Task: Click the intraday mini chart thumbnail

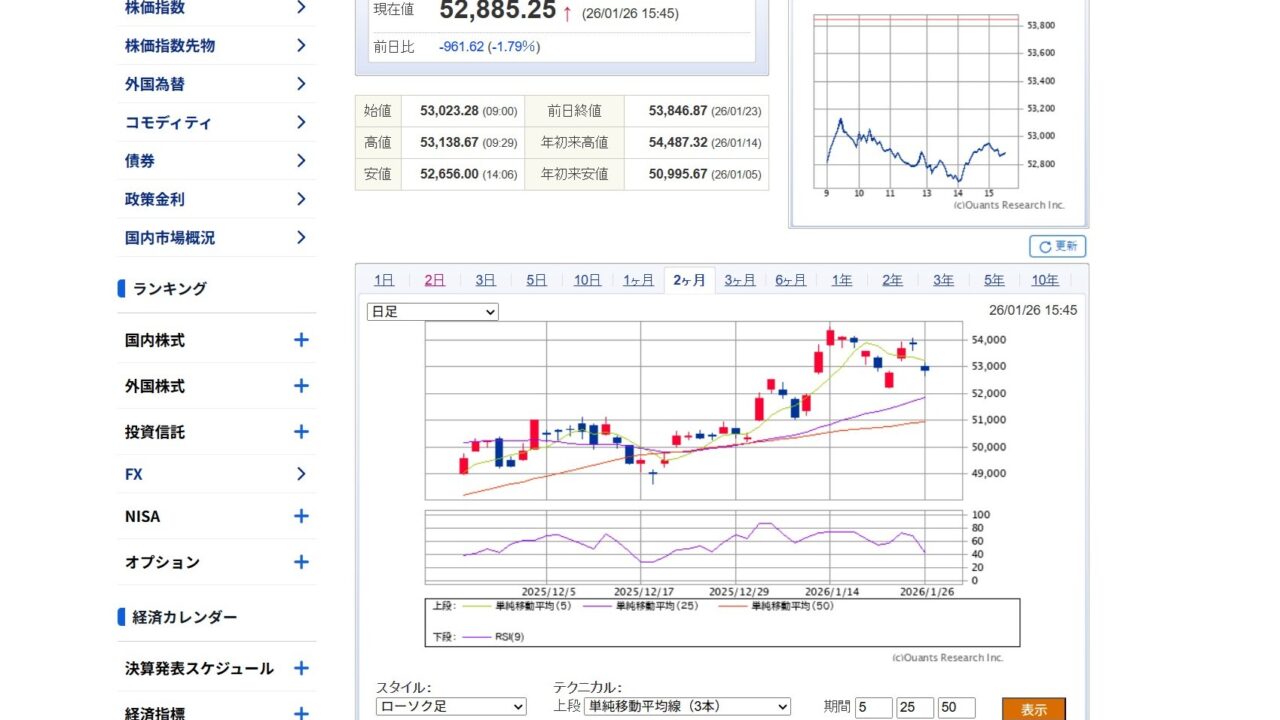Action: [937, 110]
